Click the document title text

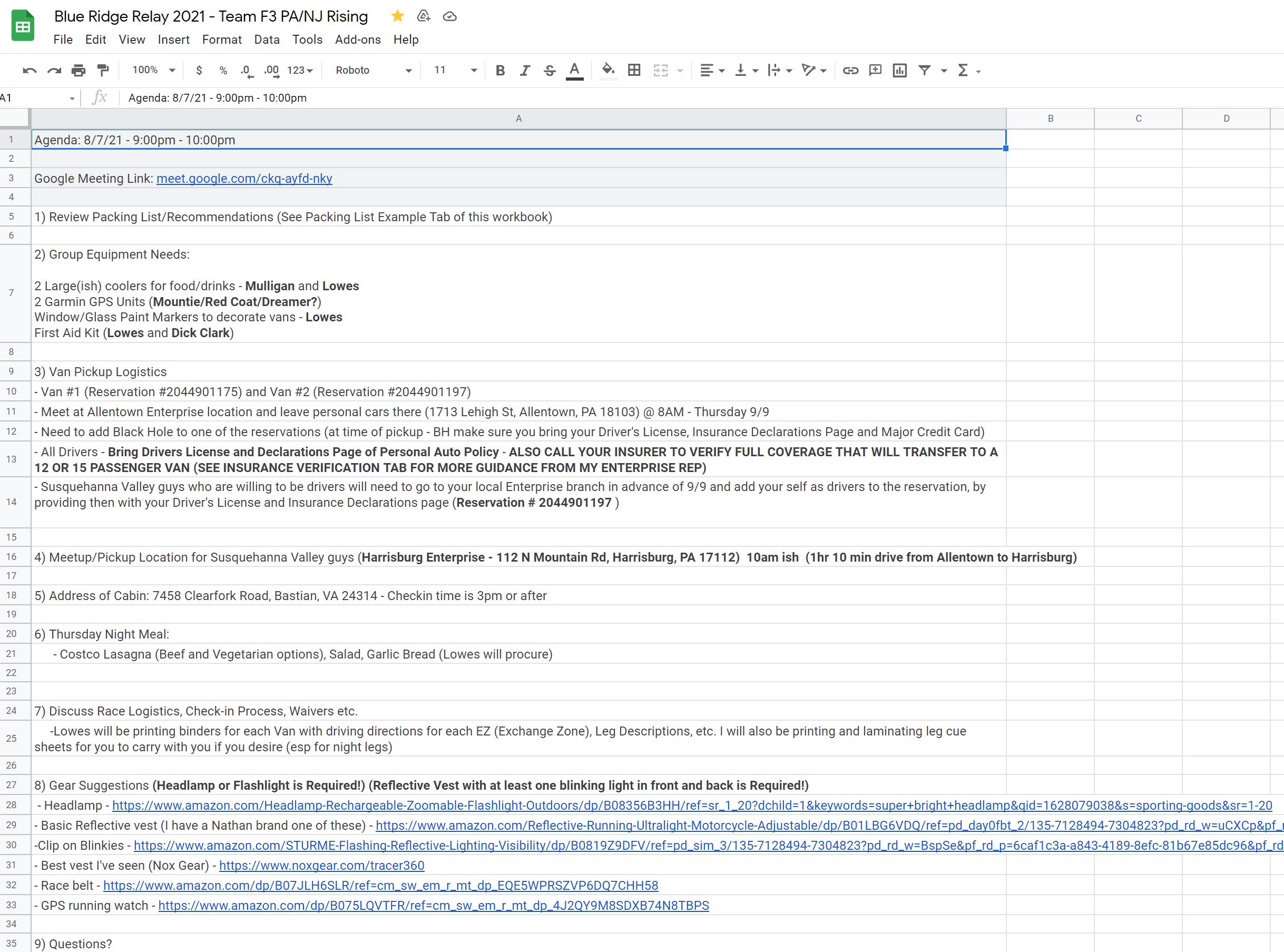tap(211, 16)
